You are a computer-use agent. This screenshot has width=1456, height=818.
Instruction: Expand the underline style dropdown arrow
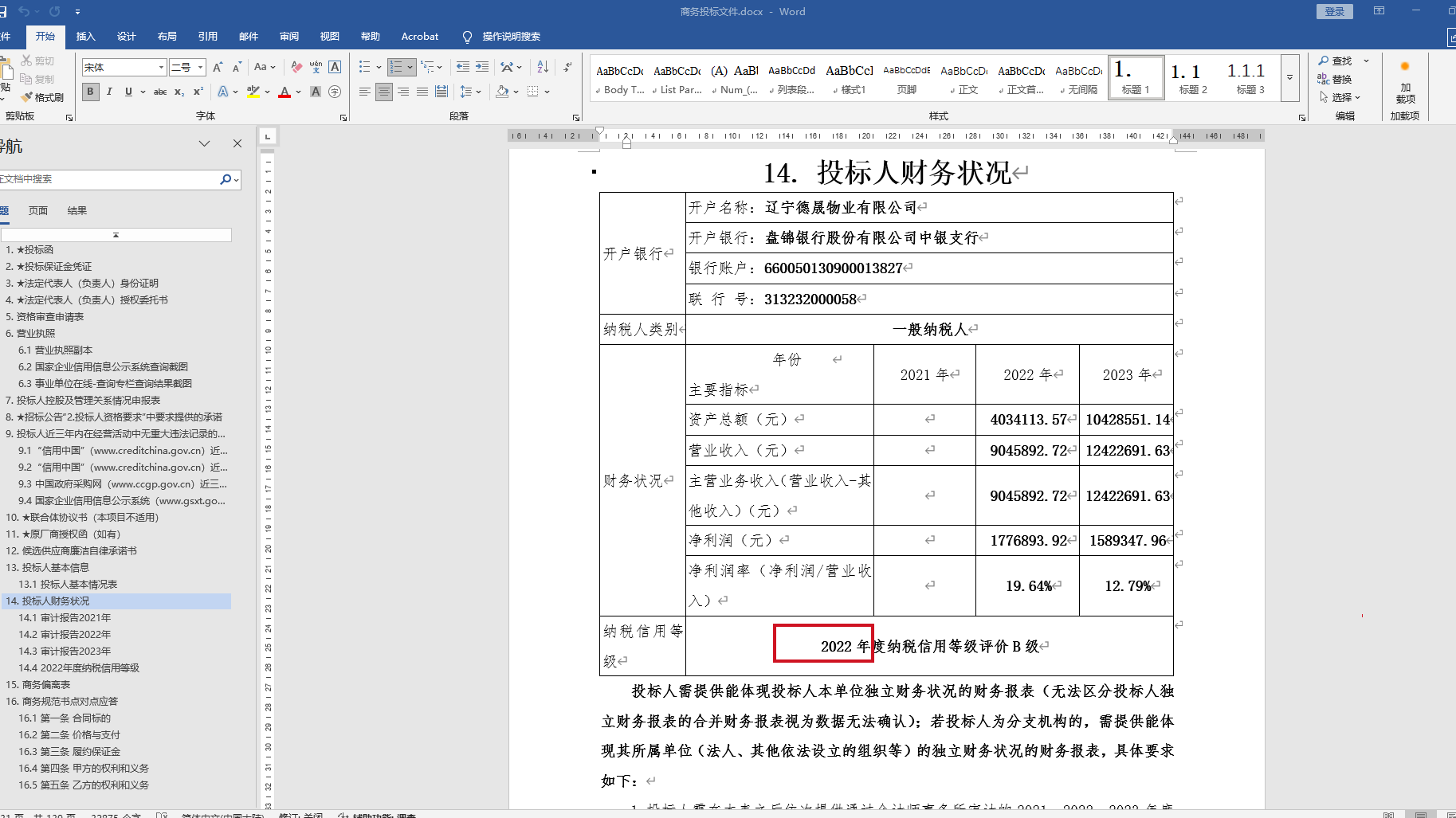point(143,92)
